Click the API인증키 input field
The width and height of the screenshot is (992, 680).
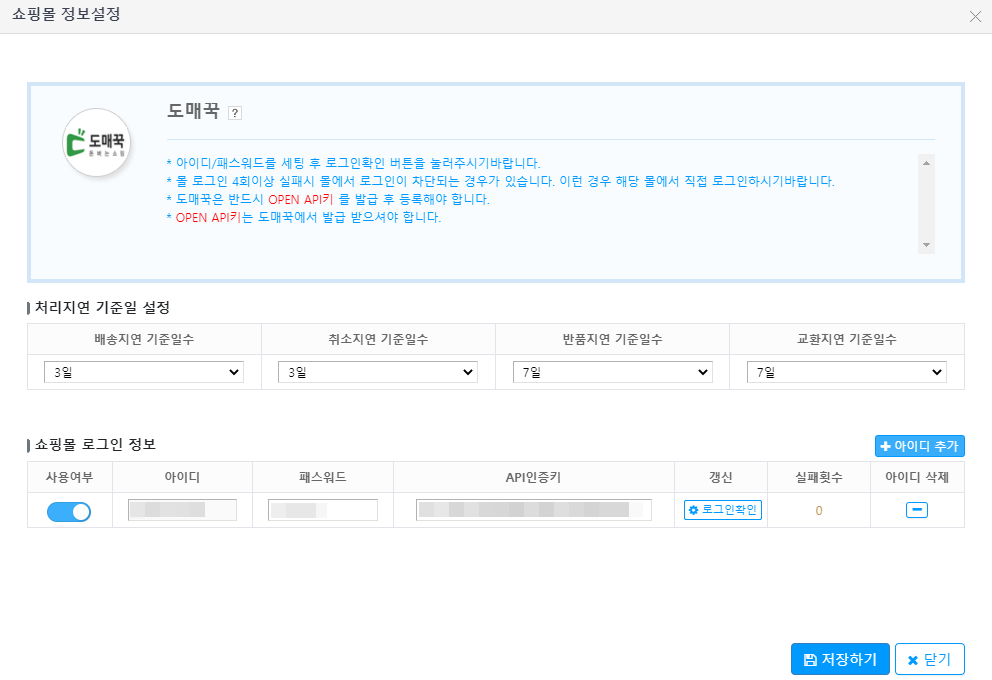[x=533, y=510]
